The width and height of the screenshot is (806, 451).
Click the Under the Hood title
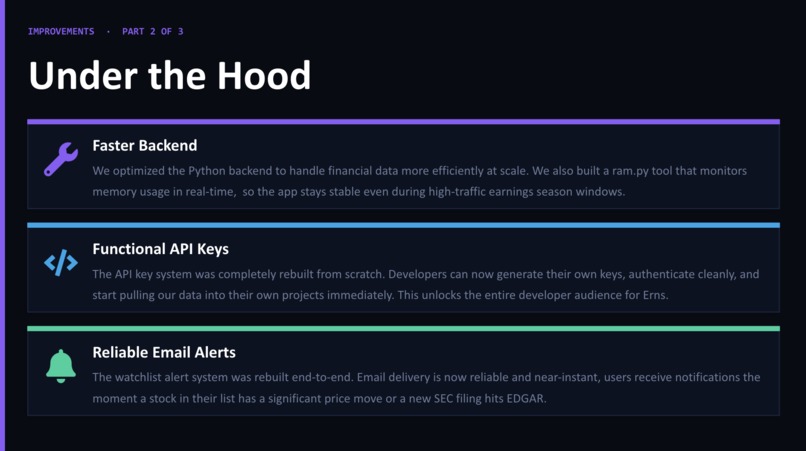coord(170,76)
